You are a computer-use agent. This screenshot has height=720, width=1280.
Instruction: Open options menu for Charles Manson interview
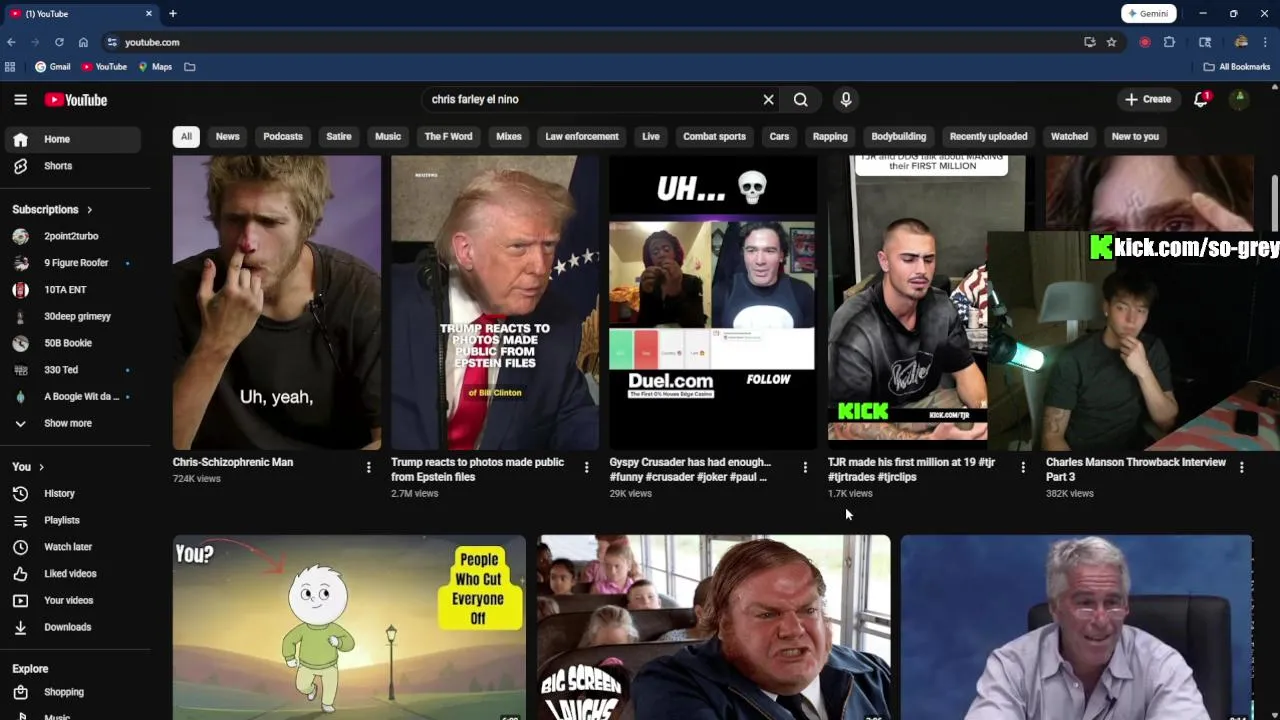[x=1241, y=467]
